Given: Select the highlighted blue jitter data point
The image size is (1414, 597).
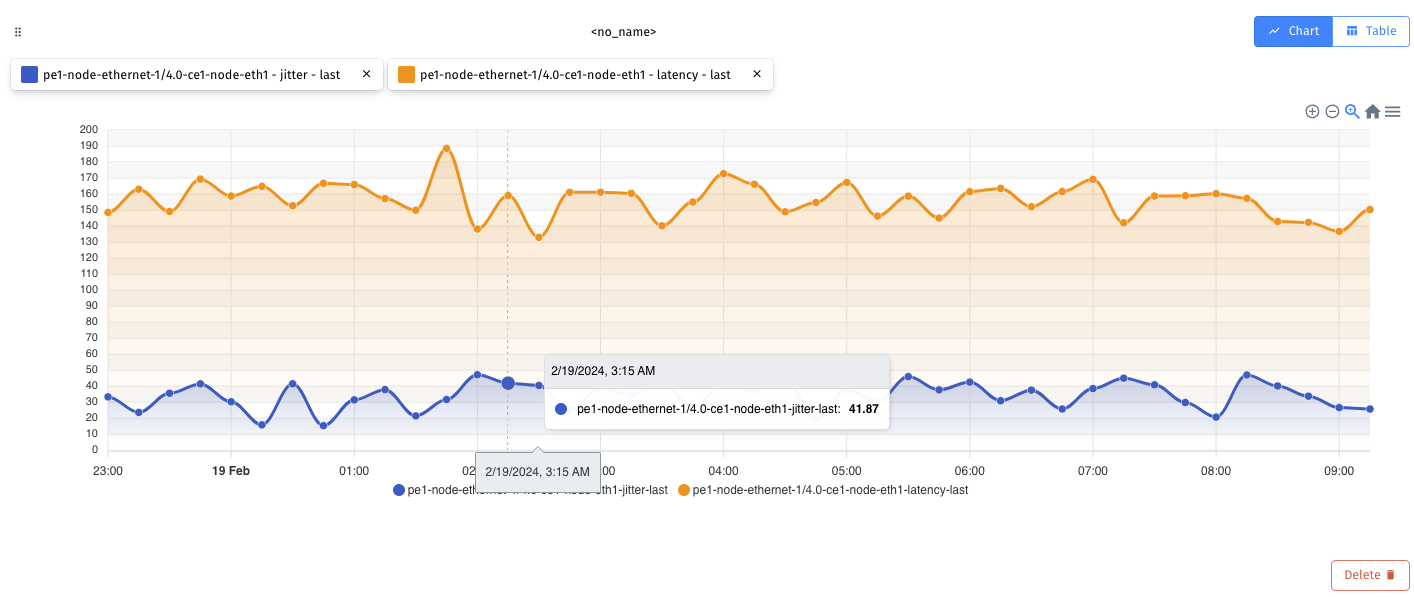Looking at the screenshot, I should coord(507,382).
